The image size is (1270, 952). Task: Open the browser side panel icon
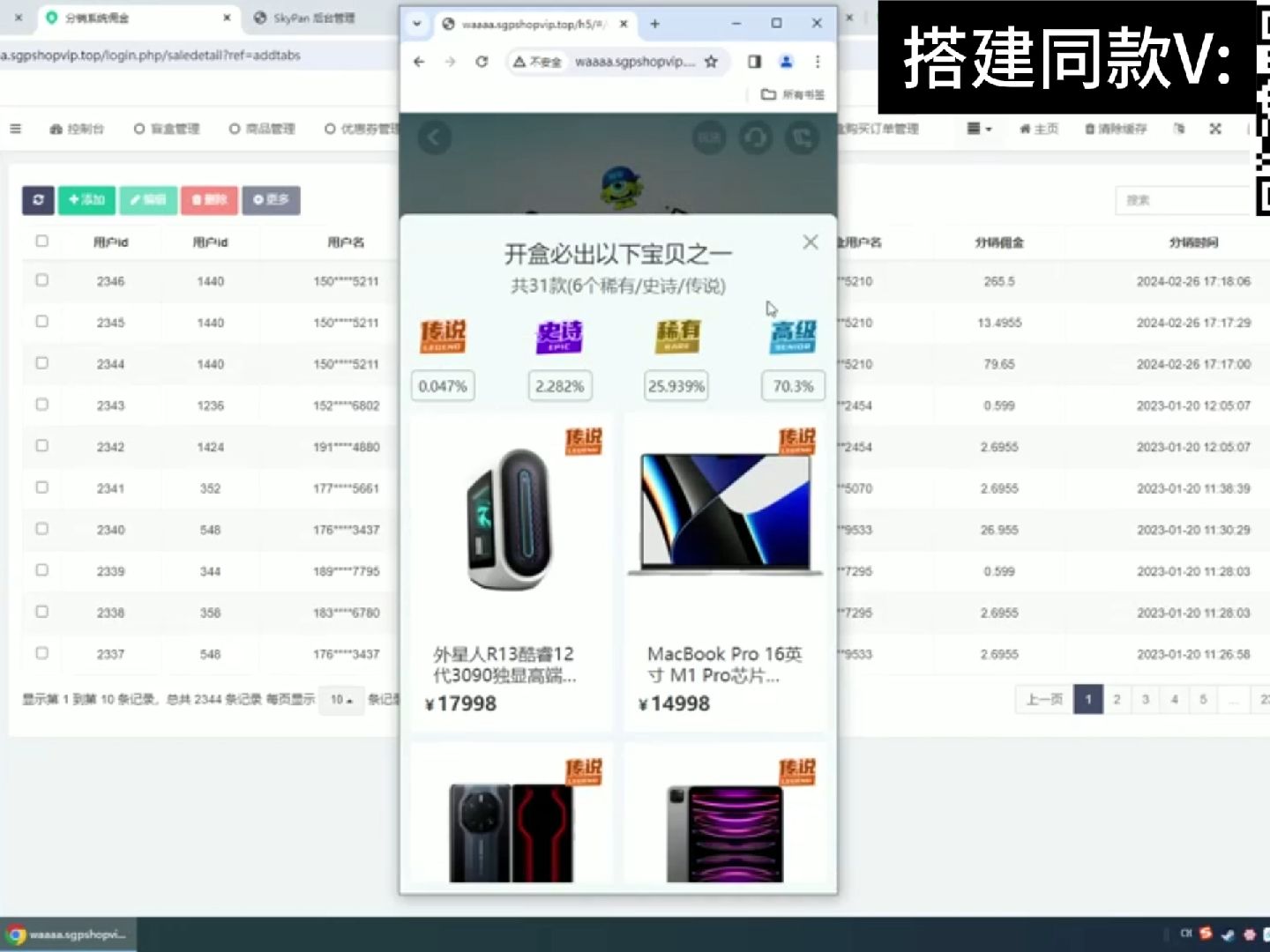tap(754, 62)
